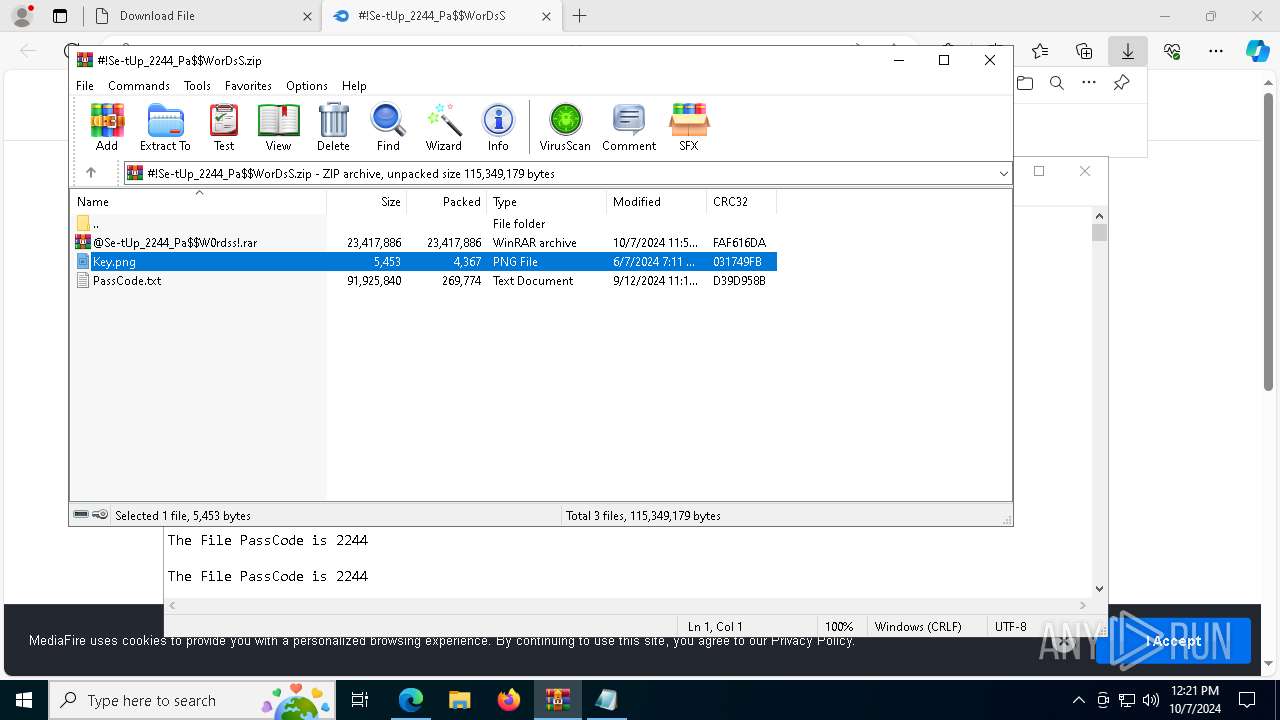Start the VirusScan tool
1280x720 pixels.
(565, 127)
